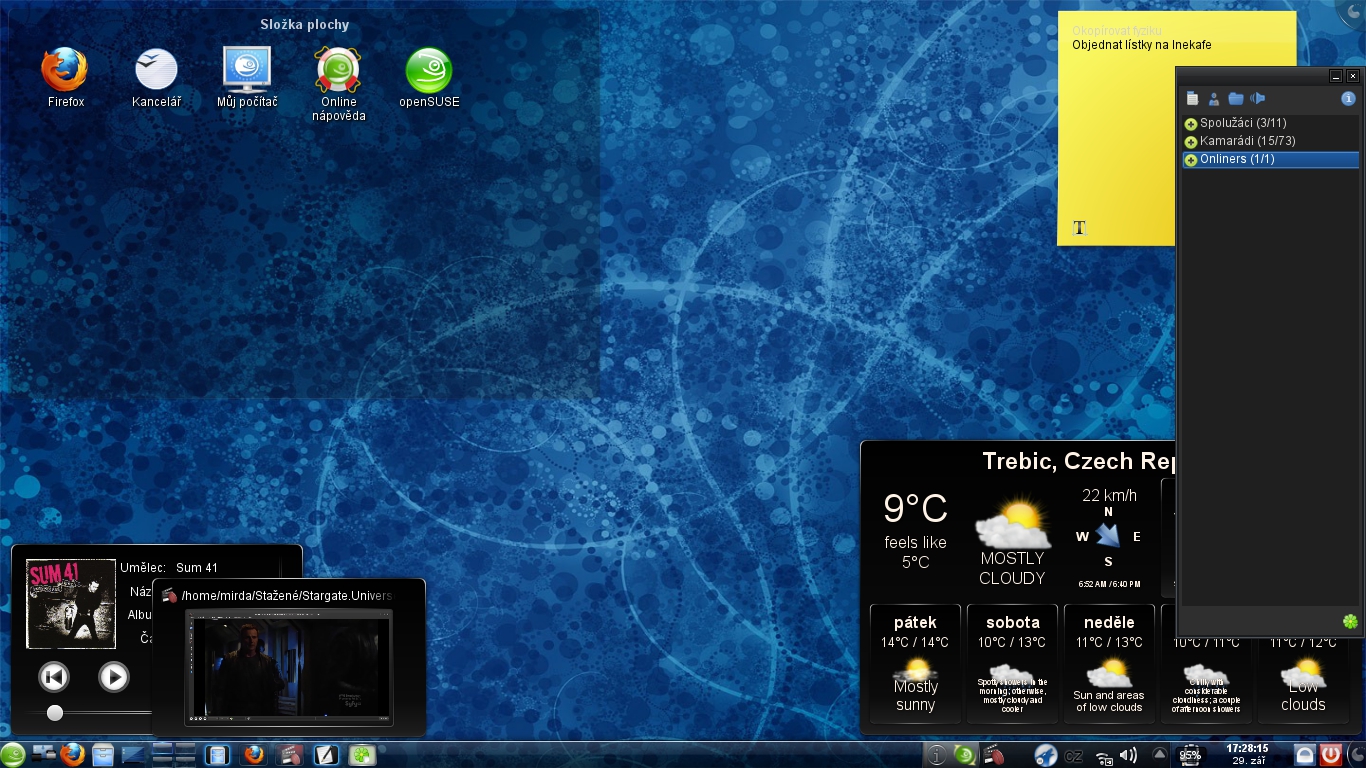
Task: Click the note text 'Objednat lístky na Inekafe'
Action: (1141, 45)
